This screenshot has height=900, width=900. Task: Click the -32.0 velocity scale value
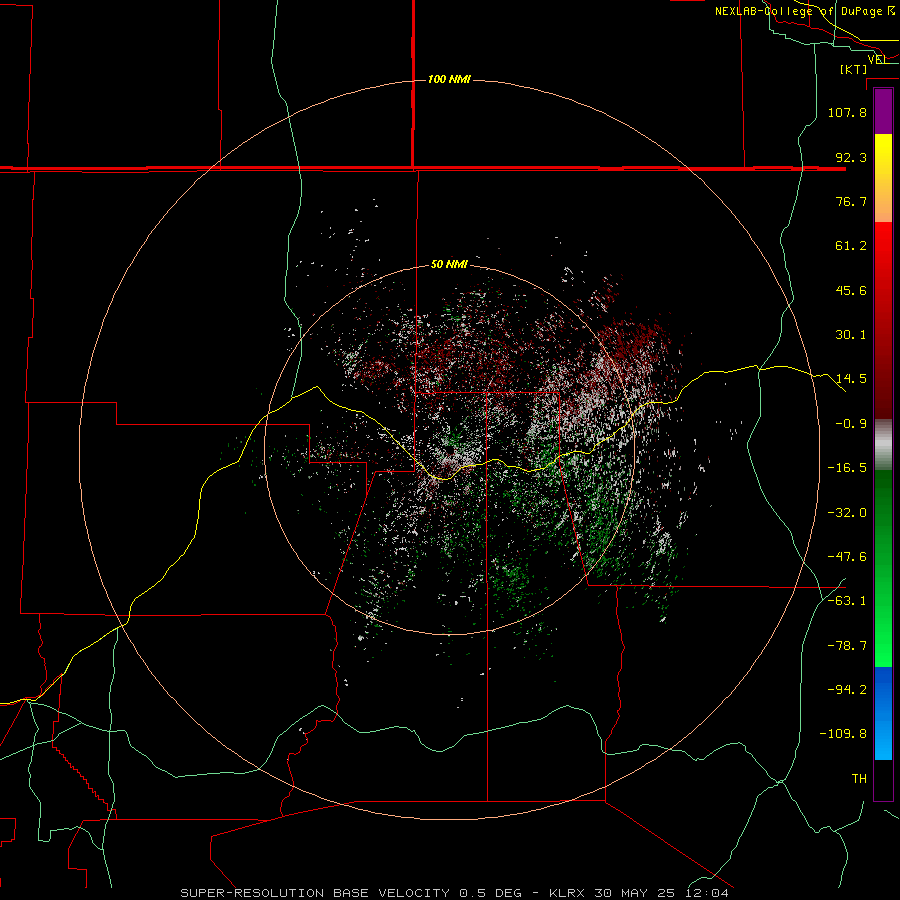click(847, 513)
